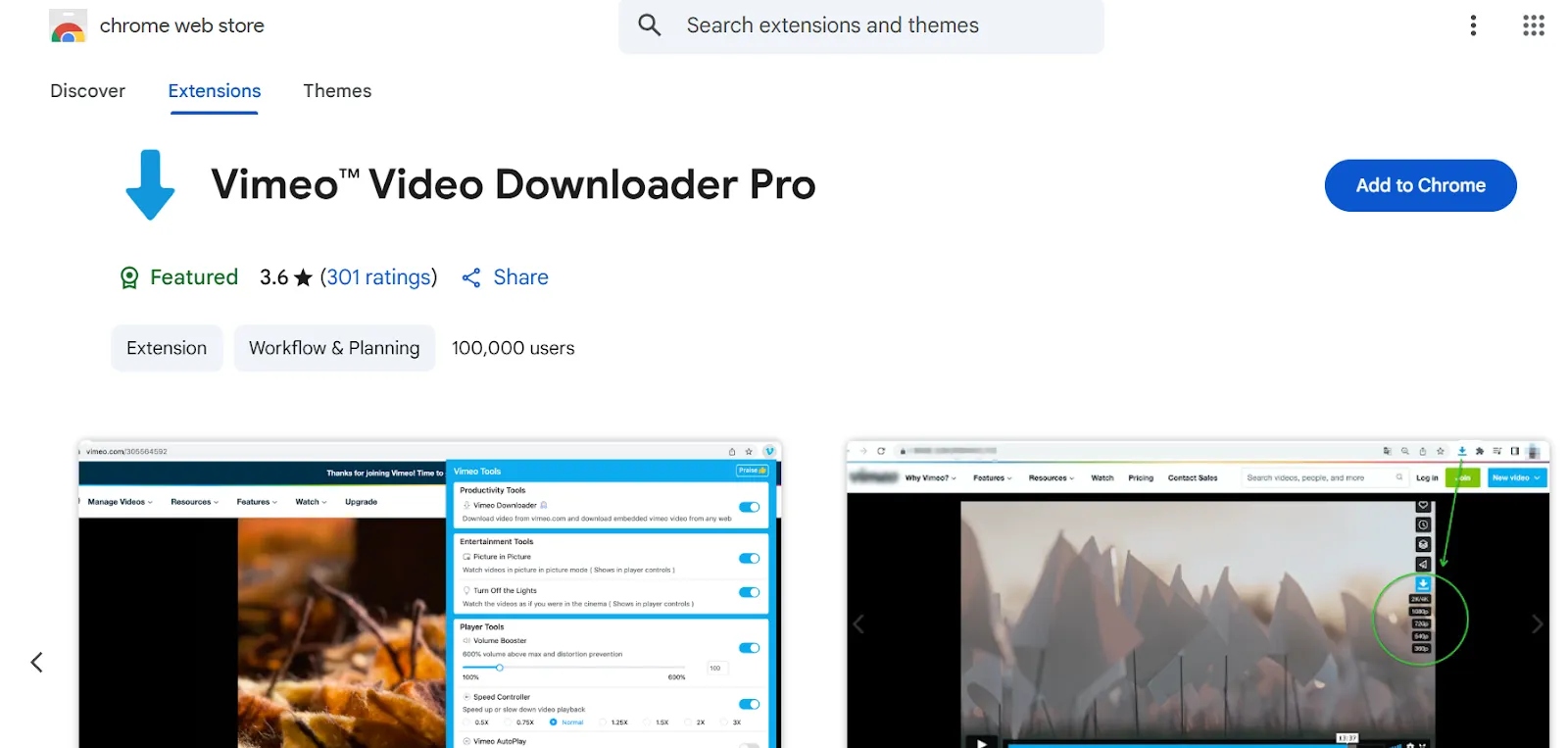1568x748 pixels.
Task: Open the video download quality screenshot
Action: (x=1198, y=594)
